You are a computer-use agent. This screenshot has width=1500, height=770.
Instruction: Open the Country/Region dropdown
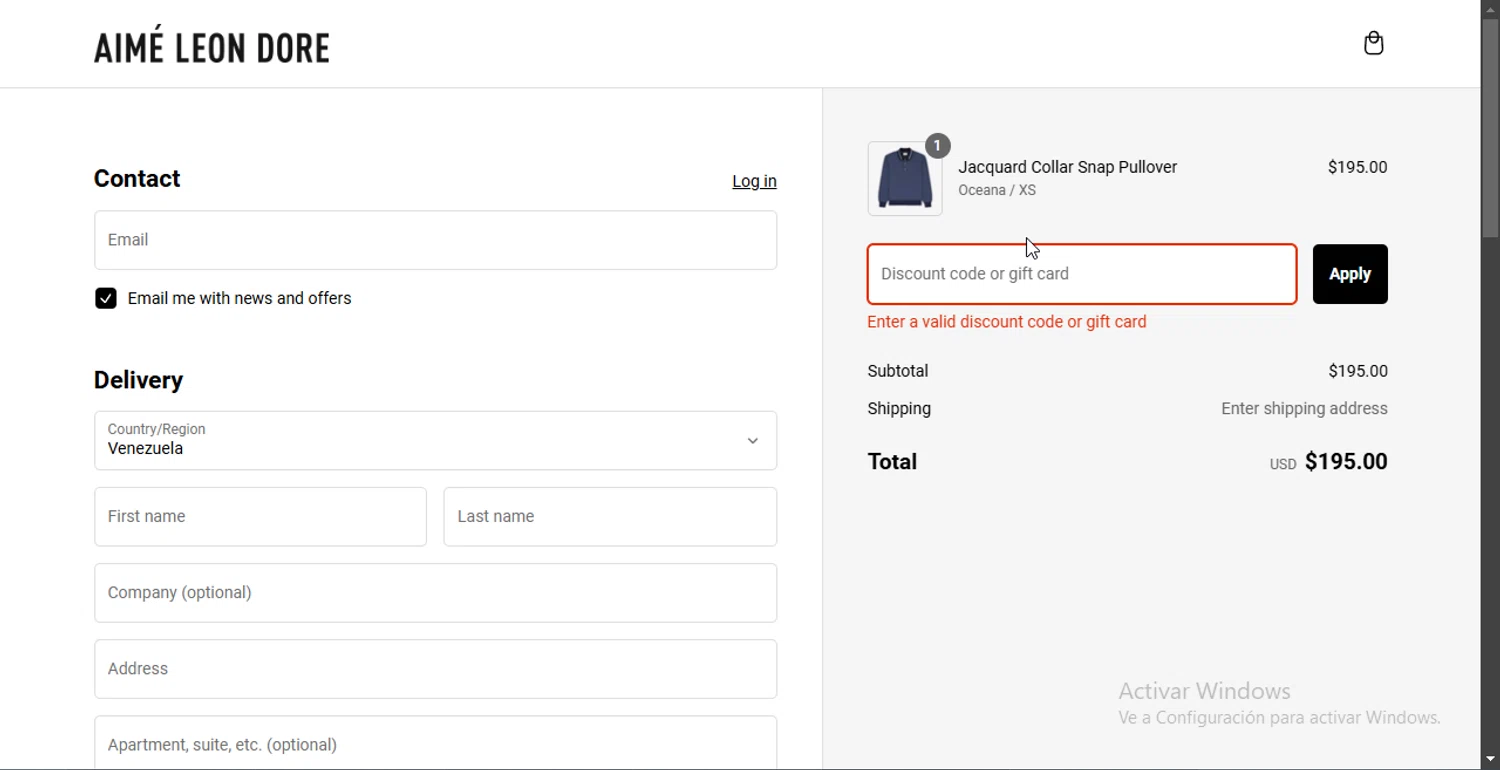coord(436,440)
